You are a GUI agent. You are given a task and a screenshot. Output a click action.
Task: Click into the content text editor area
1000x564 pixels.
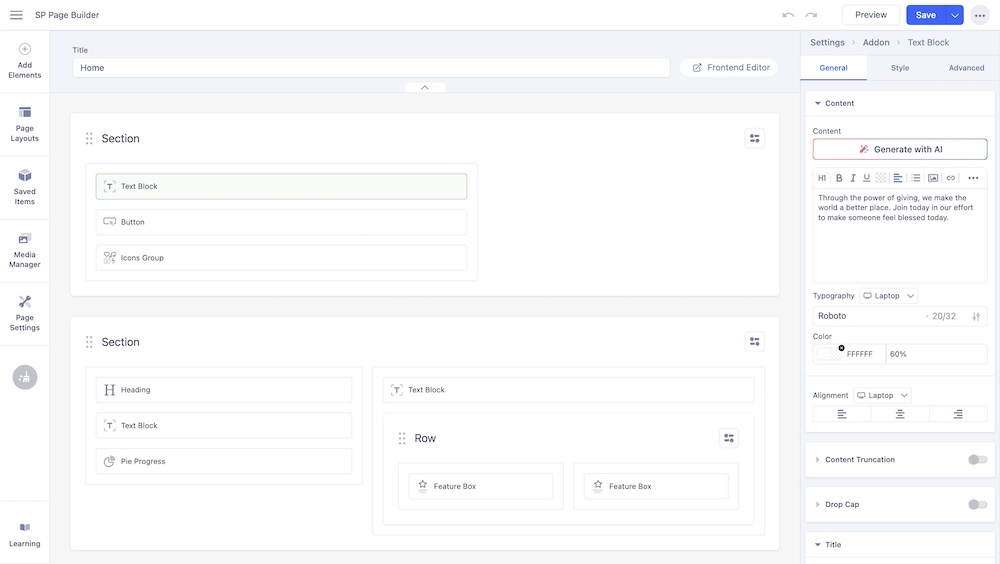[900, 235]
